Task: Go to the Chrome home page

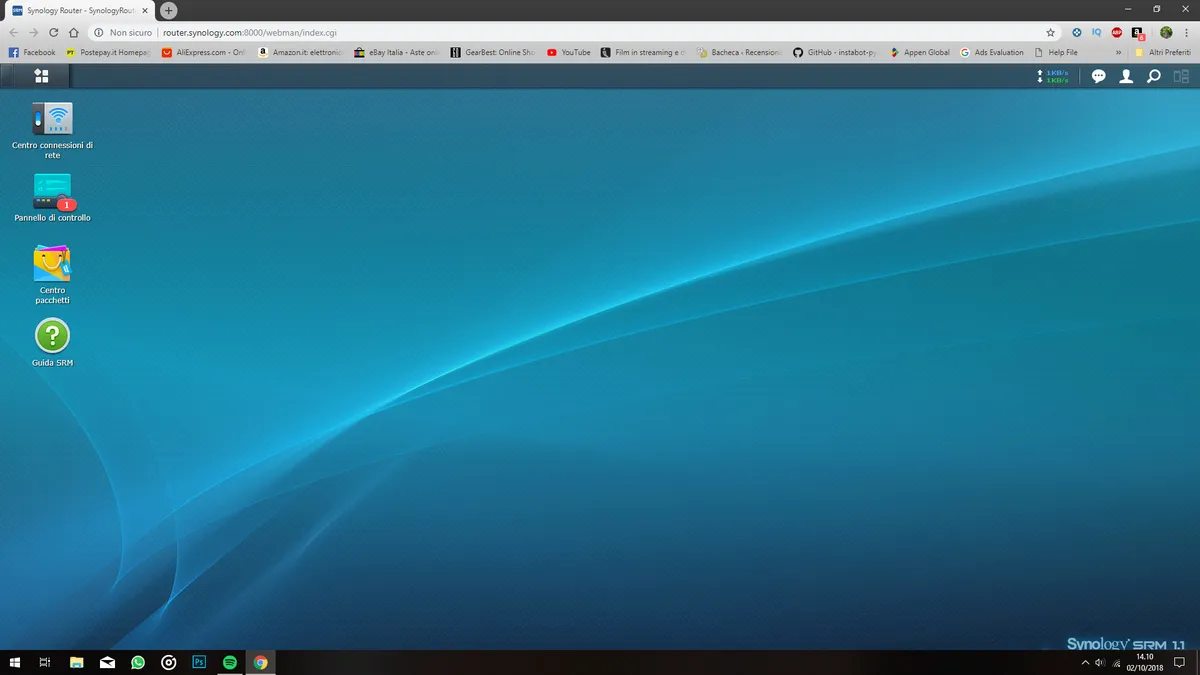Action: pos(73,33)
